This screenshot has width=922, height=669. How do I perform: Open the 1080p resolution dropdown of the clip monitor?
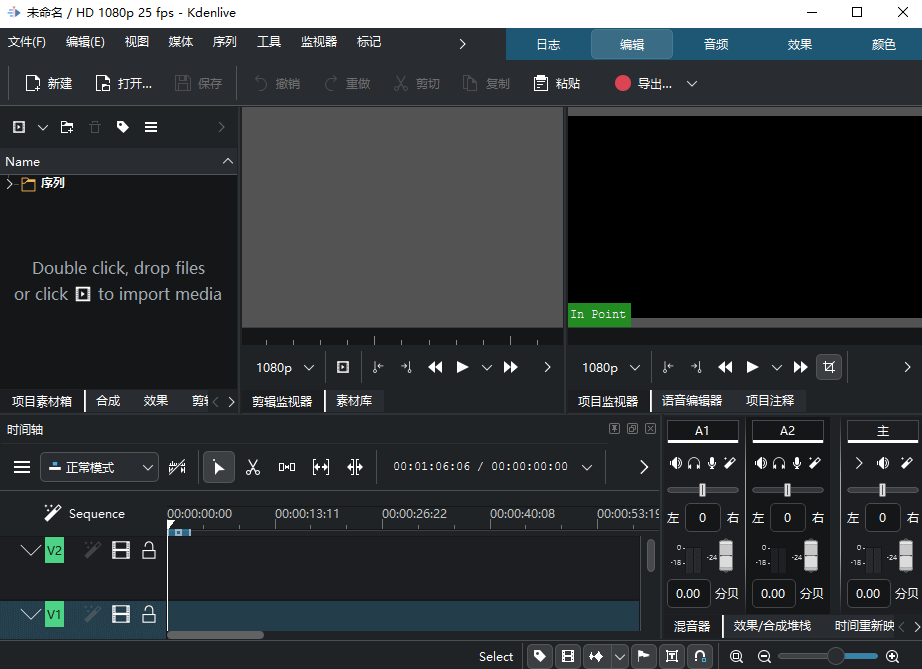pos(283,367)
